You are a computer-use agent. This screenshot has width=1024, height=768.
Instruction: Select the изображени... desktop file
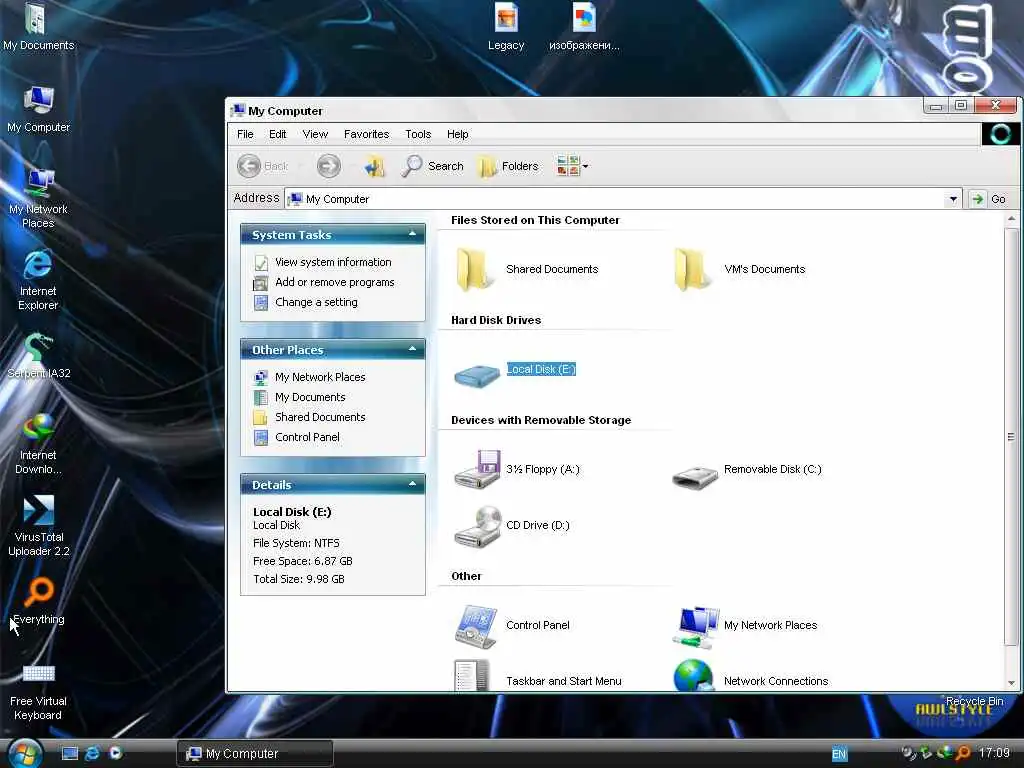[584, 27]
